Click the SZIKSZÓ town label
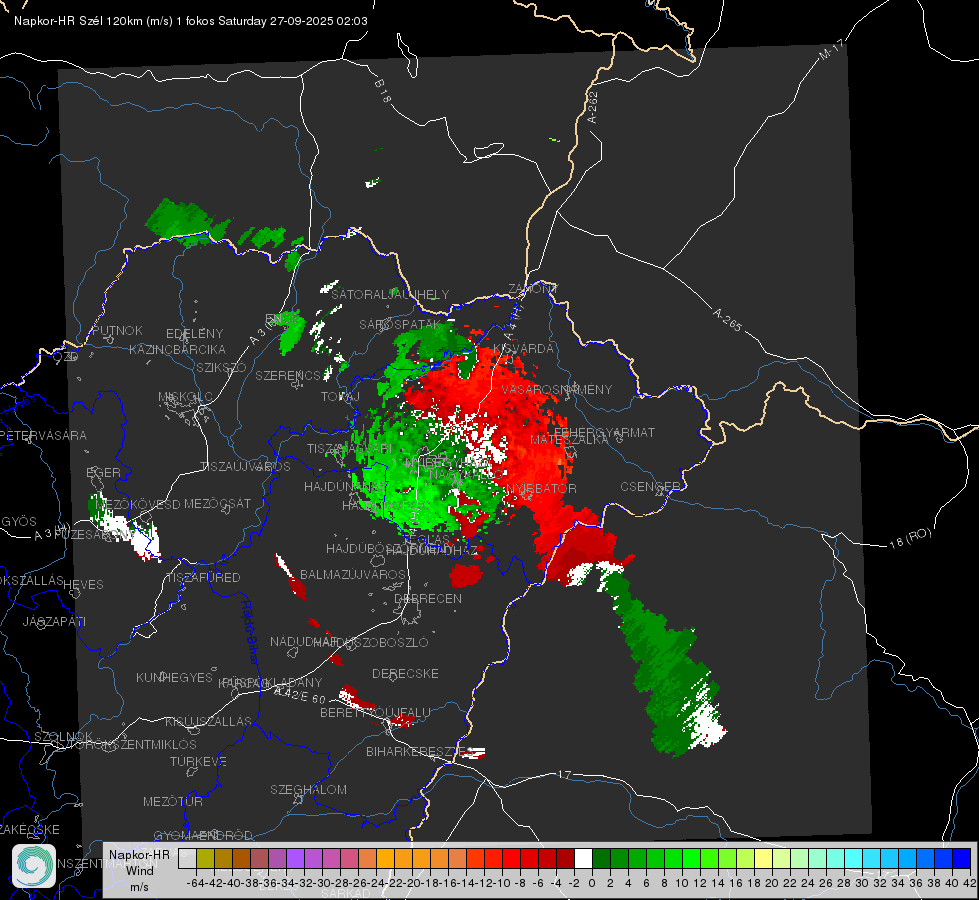Screen dimensions: 979x900 221,367
